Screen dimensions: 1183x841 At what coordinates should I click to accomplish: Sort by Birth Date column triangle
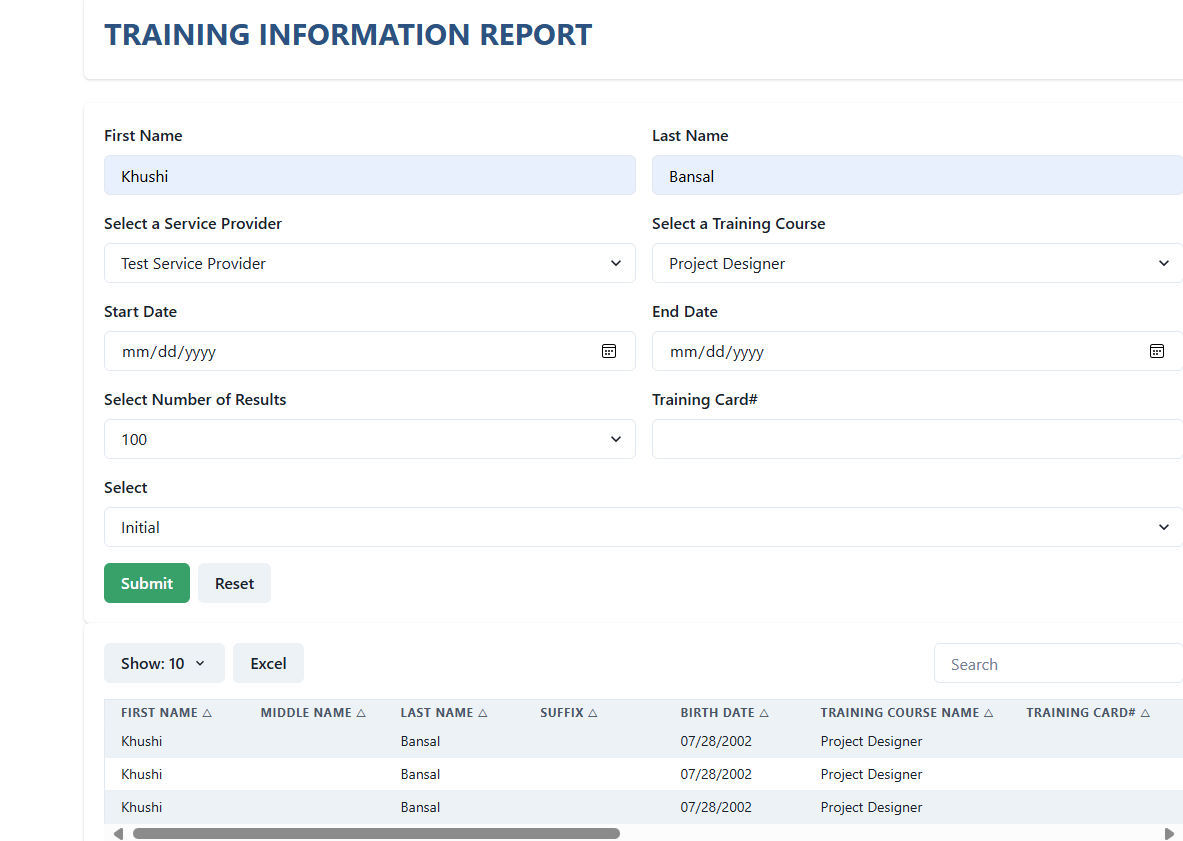pyautogui.click(x=764, y=713)
